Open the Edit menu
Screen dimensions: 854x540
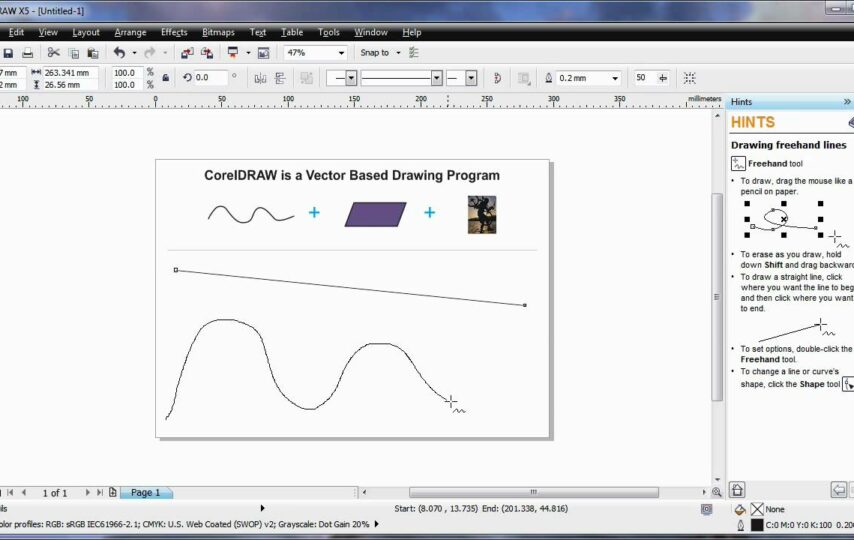pyautogui.click(x=16, y=32)
